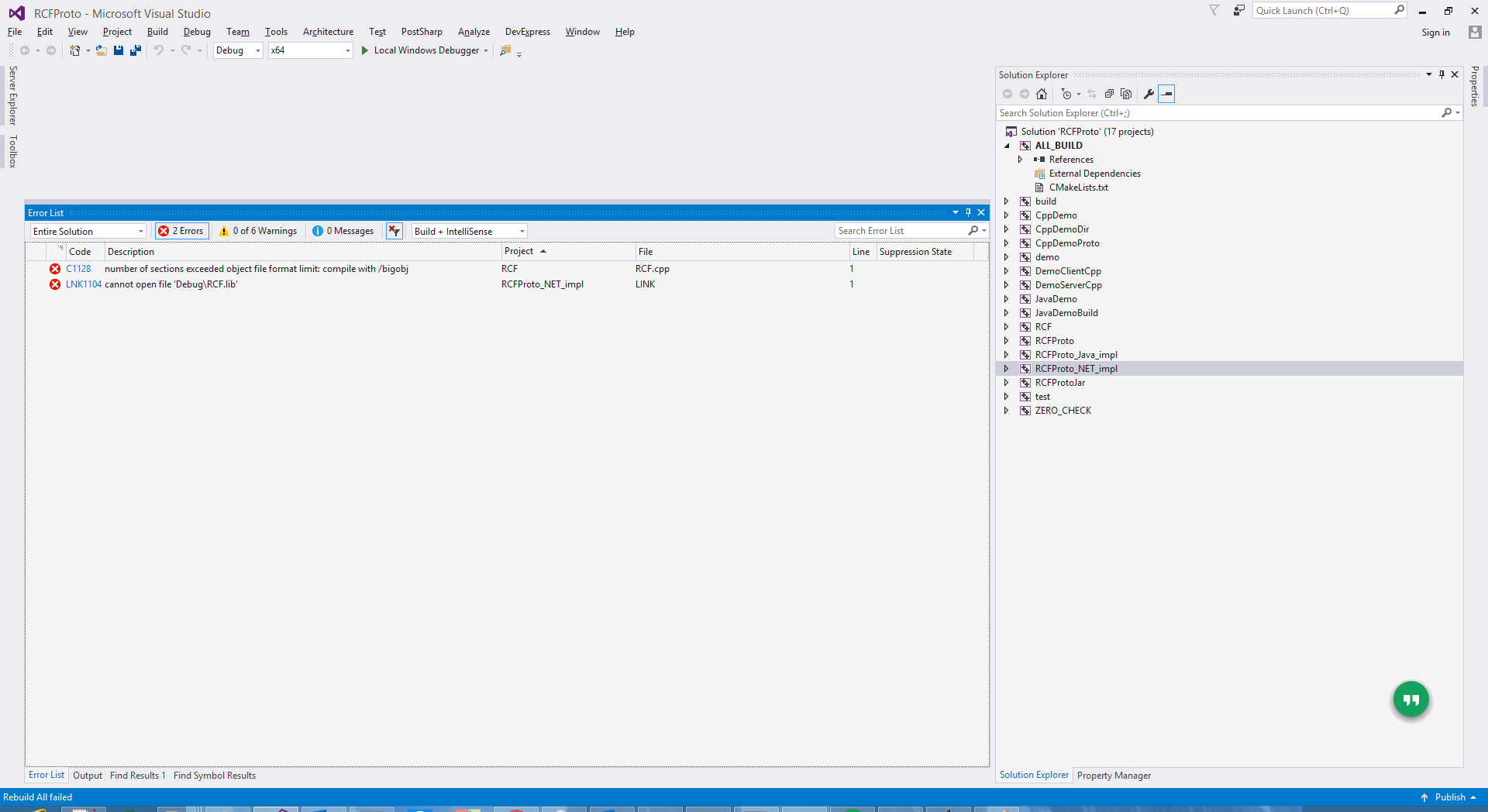Expand the References node
Viewport: 1488px width, 812px height.
tap(1021, 160)
